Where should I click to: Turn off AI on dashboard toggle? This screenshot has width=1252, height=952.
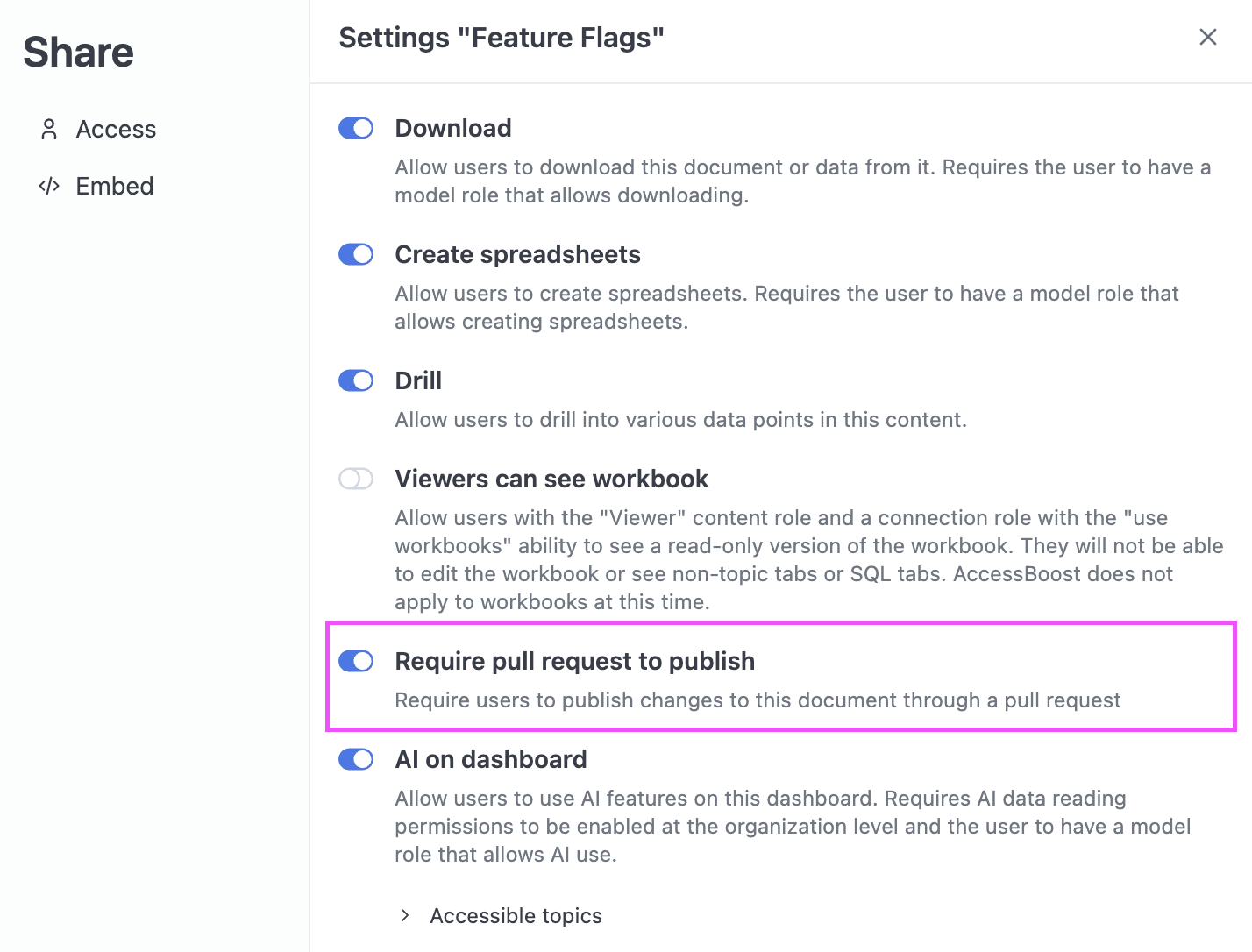click(356, 759)
